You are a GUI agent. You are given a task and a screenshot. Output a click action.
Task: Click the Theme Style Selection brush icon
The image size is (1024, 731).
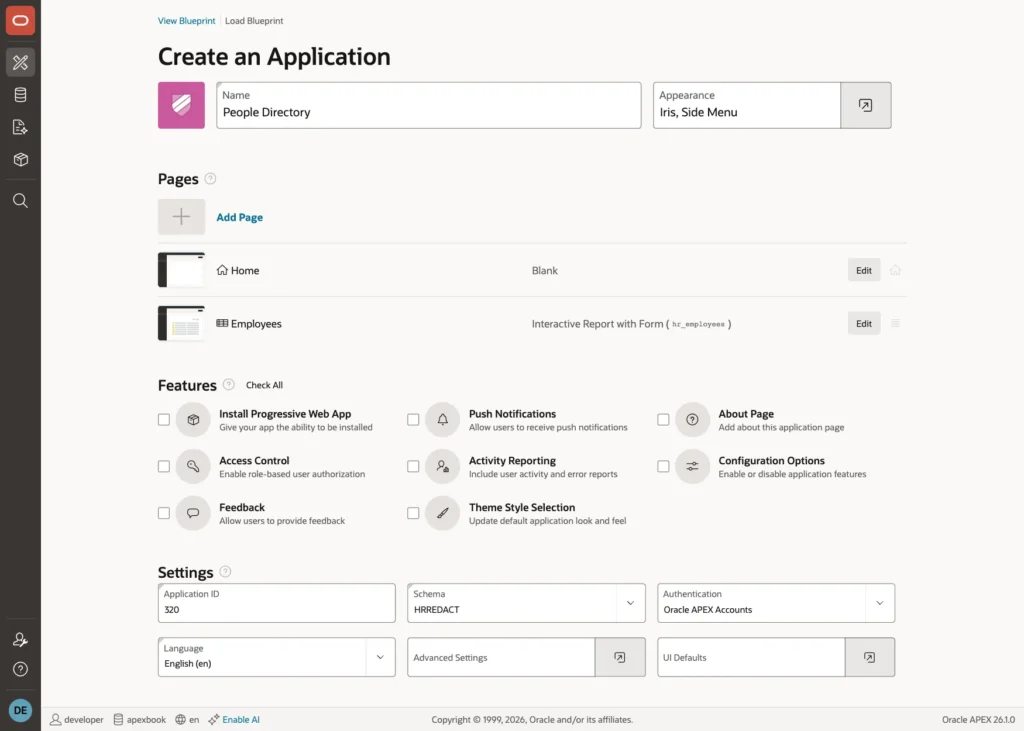[443, 513]
